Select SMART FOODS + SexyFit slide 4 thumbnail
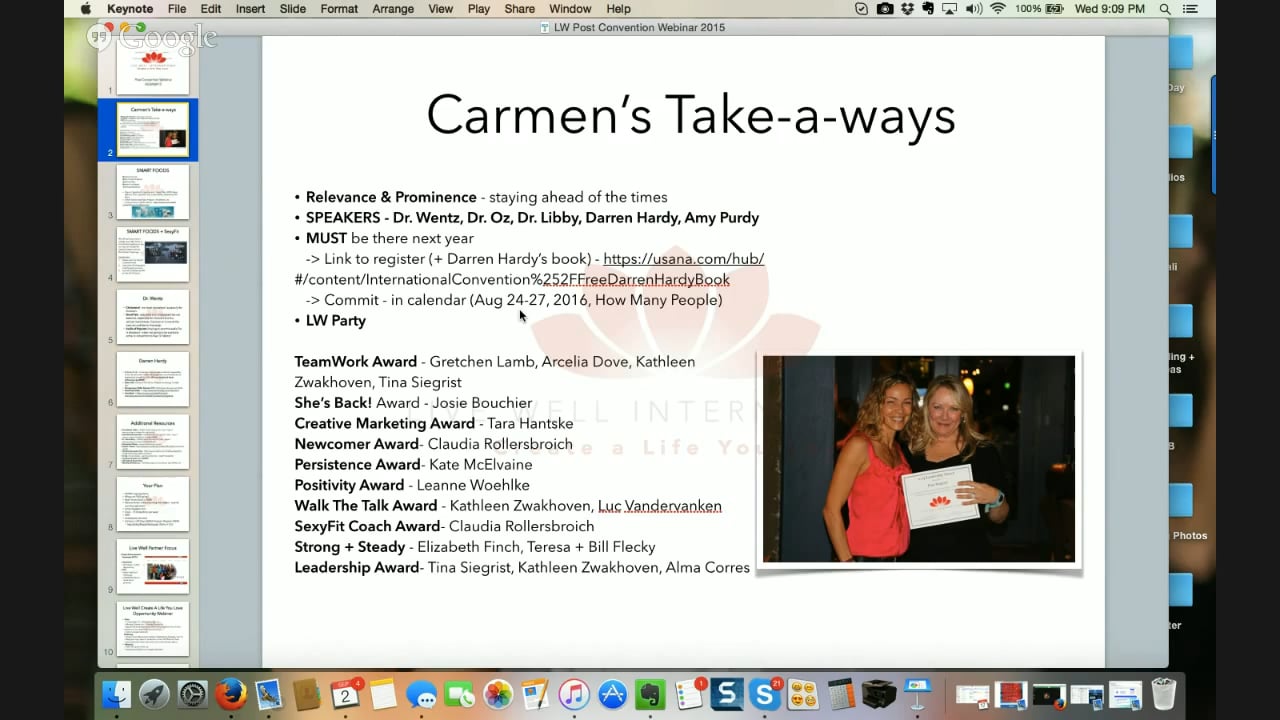This screenshot has width=1280, height=720. point(153,254)
